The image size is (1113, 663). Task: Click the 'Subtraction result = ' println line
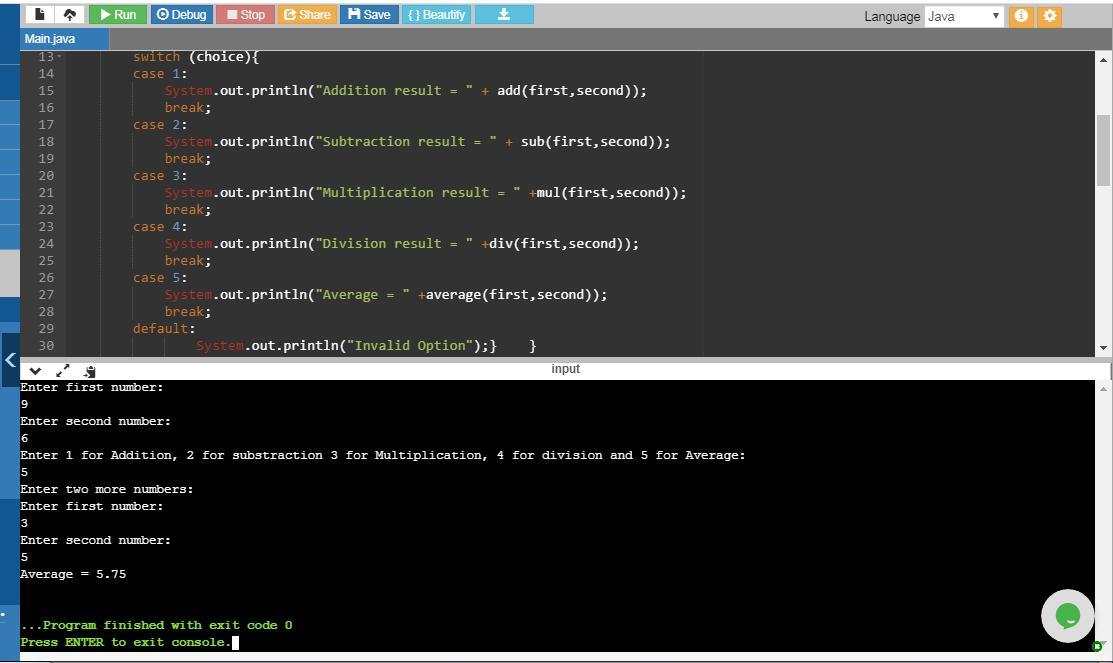coord(417,142)
